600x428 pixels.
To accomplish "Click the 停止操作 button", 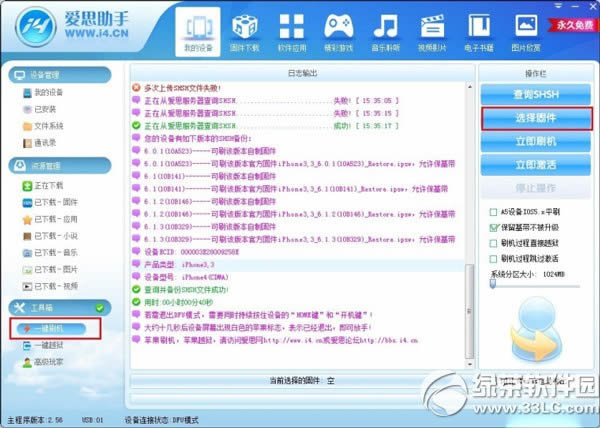I will pos(536,189).
